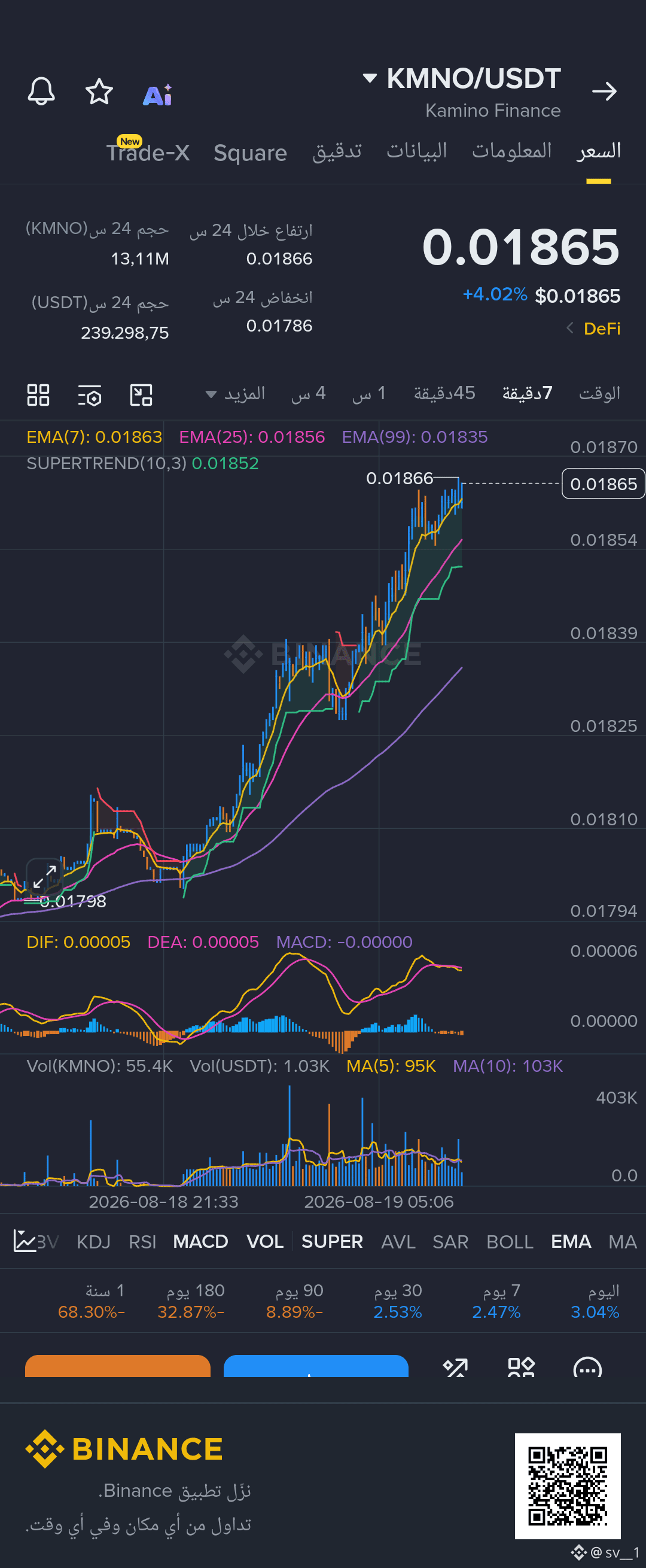Toggle the KDJ indicator
Viewport: 646px width, 1568px height.
[x=94, y=1242]
